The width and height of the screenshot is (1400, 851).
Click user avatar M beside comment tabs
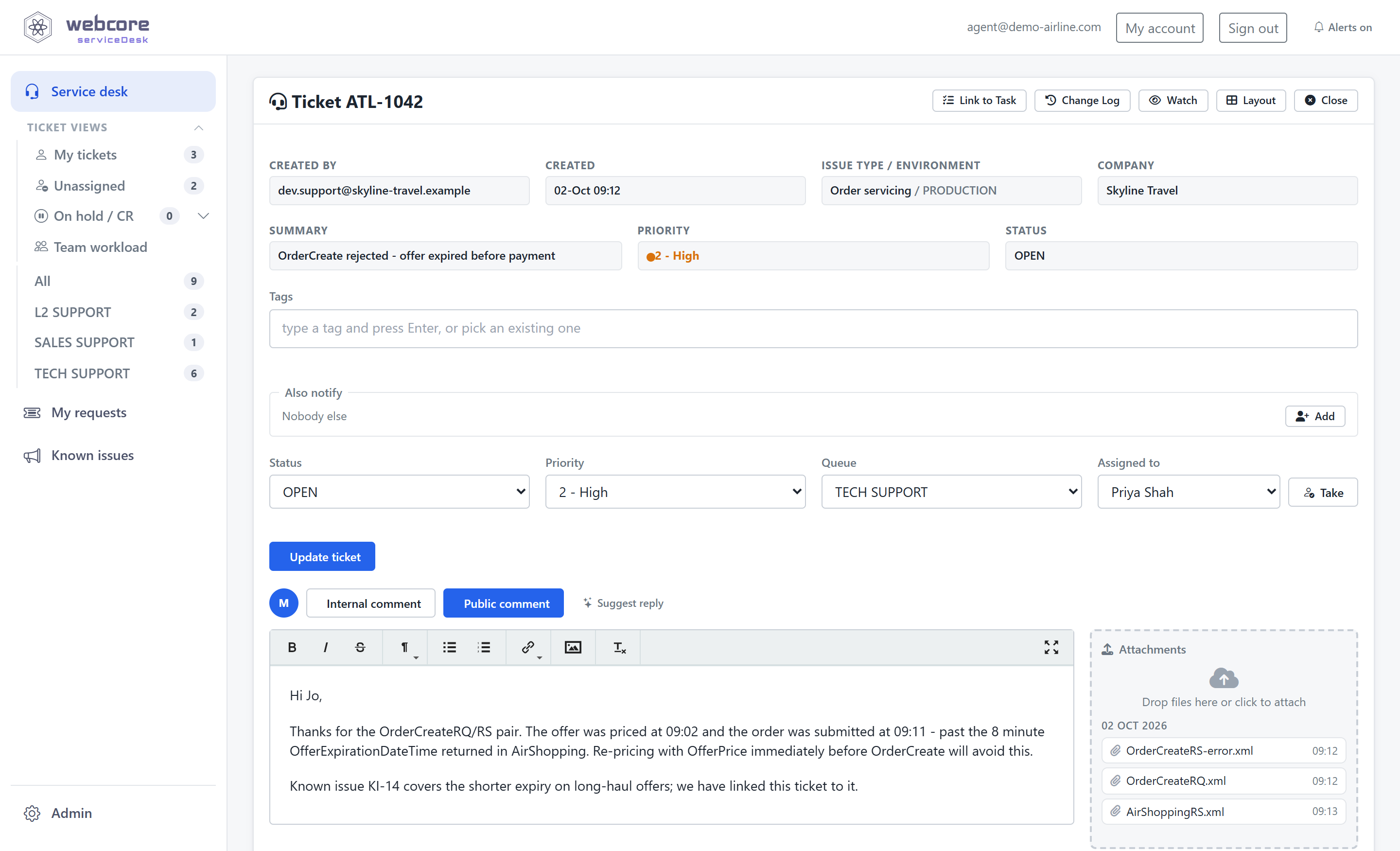click(283, 603)
